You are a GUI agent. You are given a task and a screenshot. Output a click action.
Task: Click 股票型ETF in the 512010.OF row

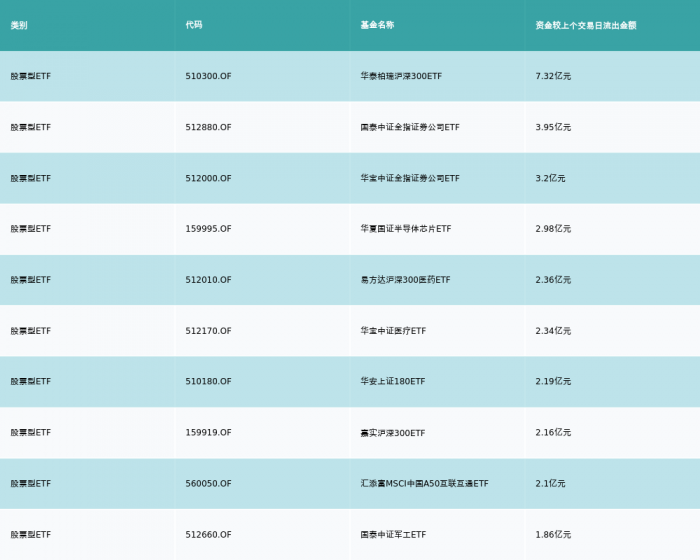click(31, 280)
